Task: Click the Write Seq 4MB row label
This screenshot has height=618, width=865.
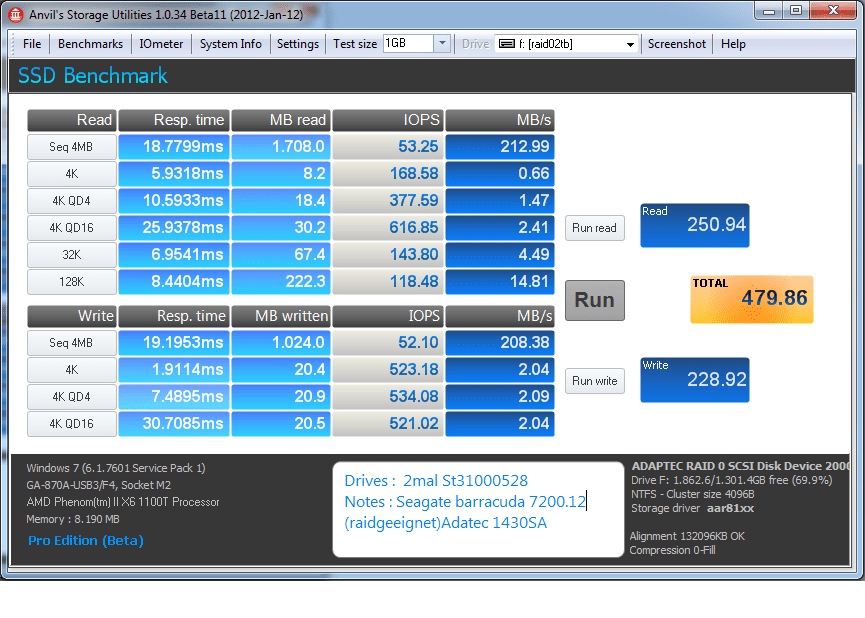Action: tap(72, 343)
